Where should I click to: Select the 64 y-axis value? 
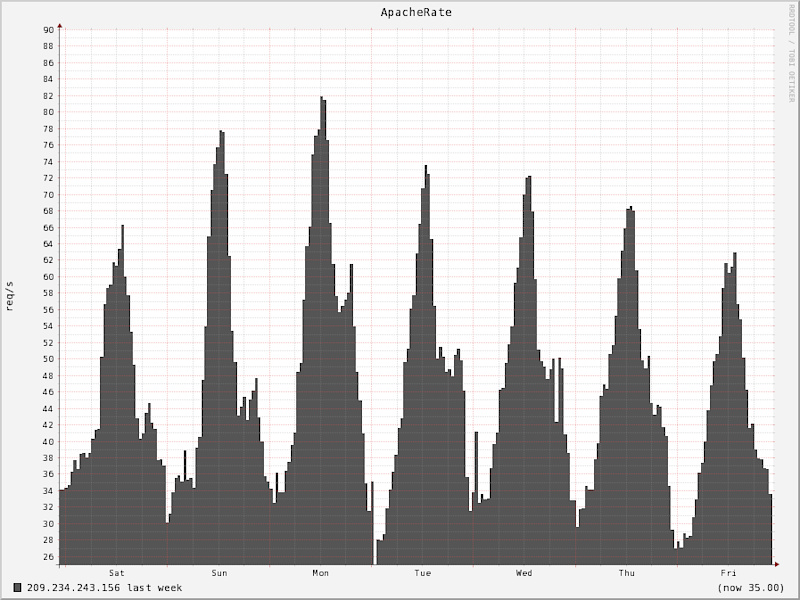coord(48,244)
